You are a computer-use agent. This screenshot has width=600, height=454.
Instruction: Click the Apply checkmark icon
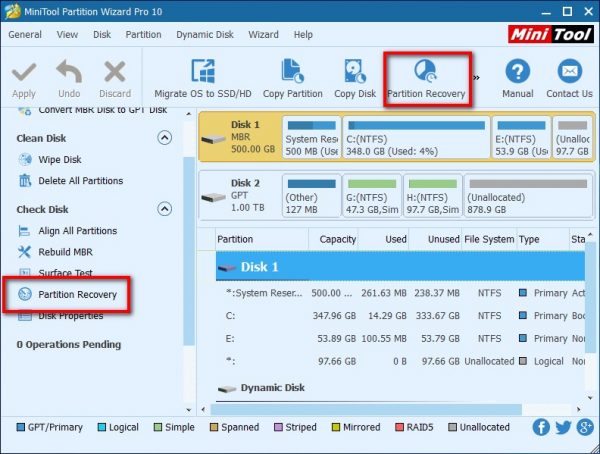(x=24, y=72)
